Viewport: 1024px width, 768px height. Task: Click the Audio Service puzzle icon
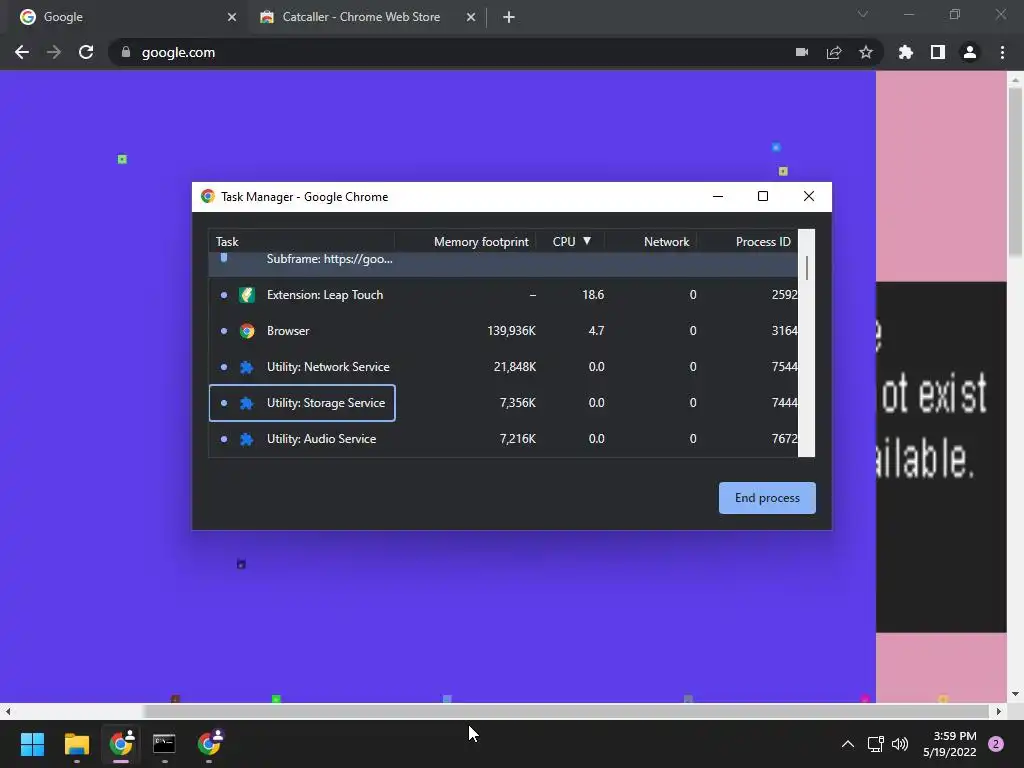tap(247, 439)
